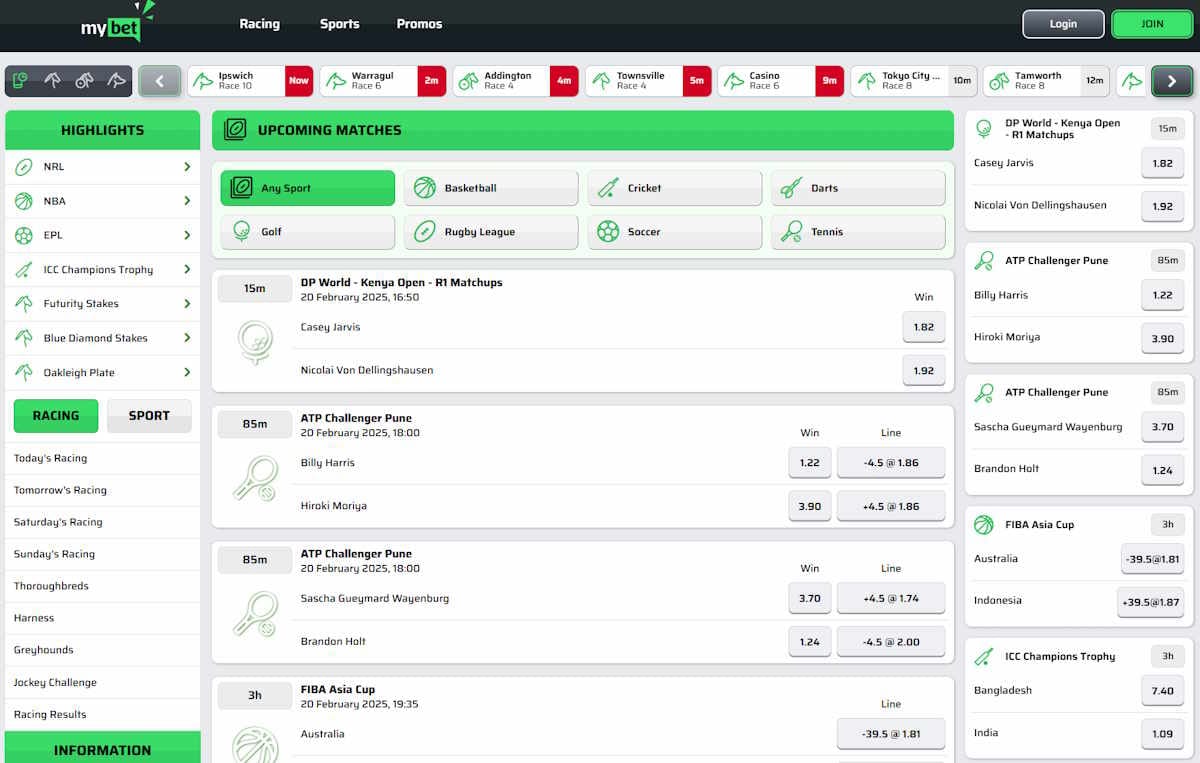1200x763 pixels.
Task: Click the NRL rugby ball icon
Action: click(x=24, y=167)
